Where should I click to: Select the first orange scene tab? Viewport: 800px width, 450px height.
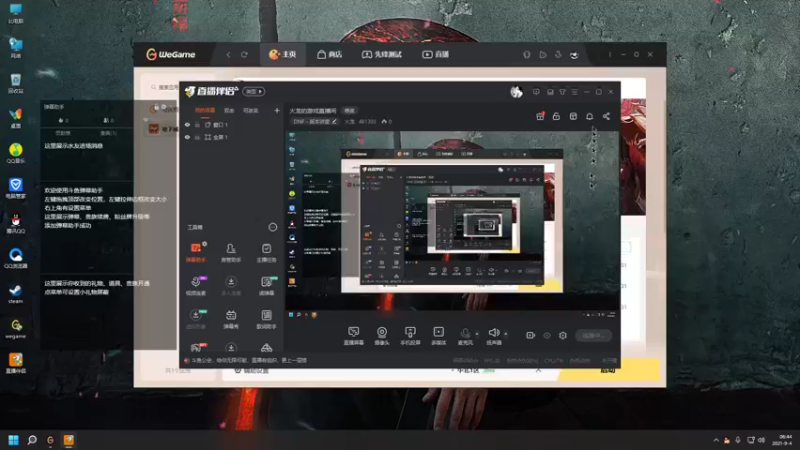(205, 110)
